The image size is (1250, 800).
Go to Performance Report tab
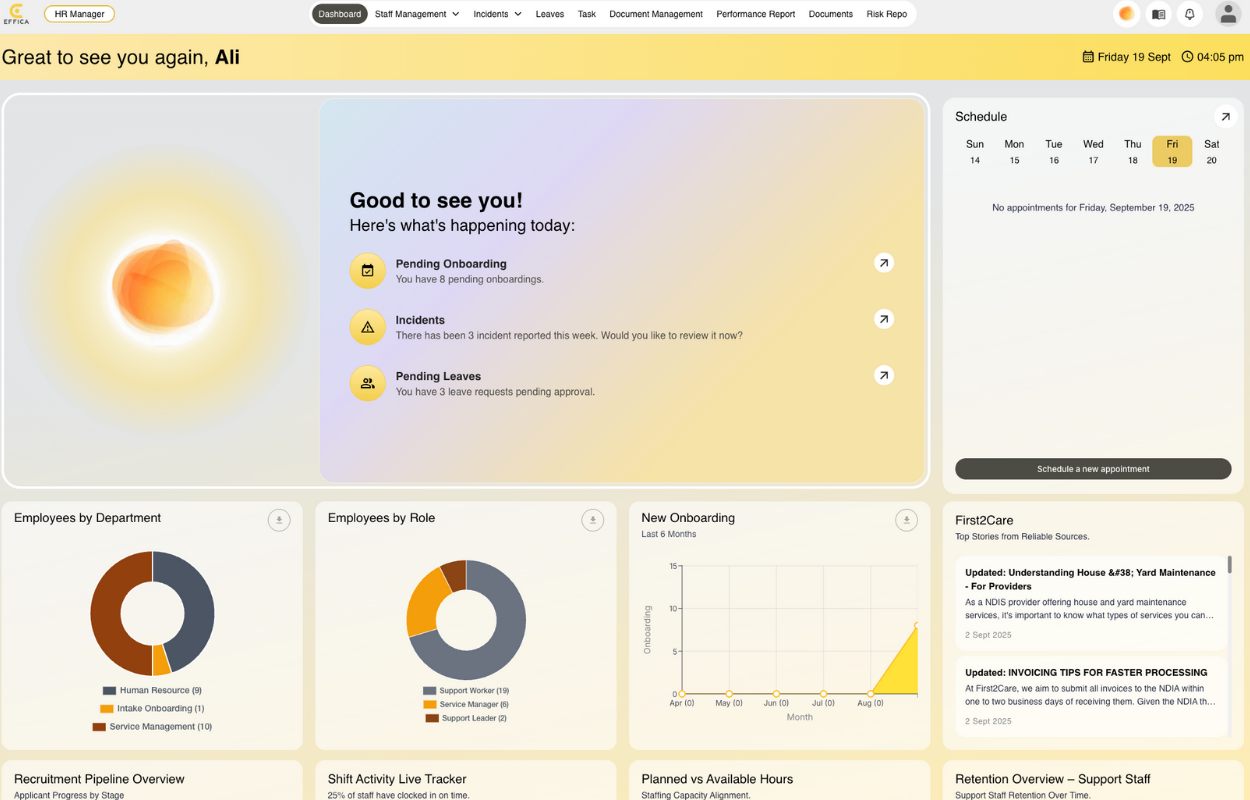coord(755,14)
